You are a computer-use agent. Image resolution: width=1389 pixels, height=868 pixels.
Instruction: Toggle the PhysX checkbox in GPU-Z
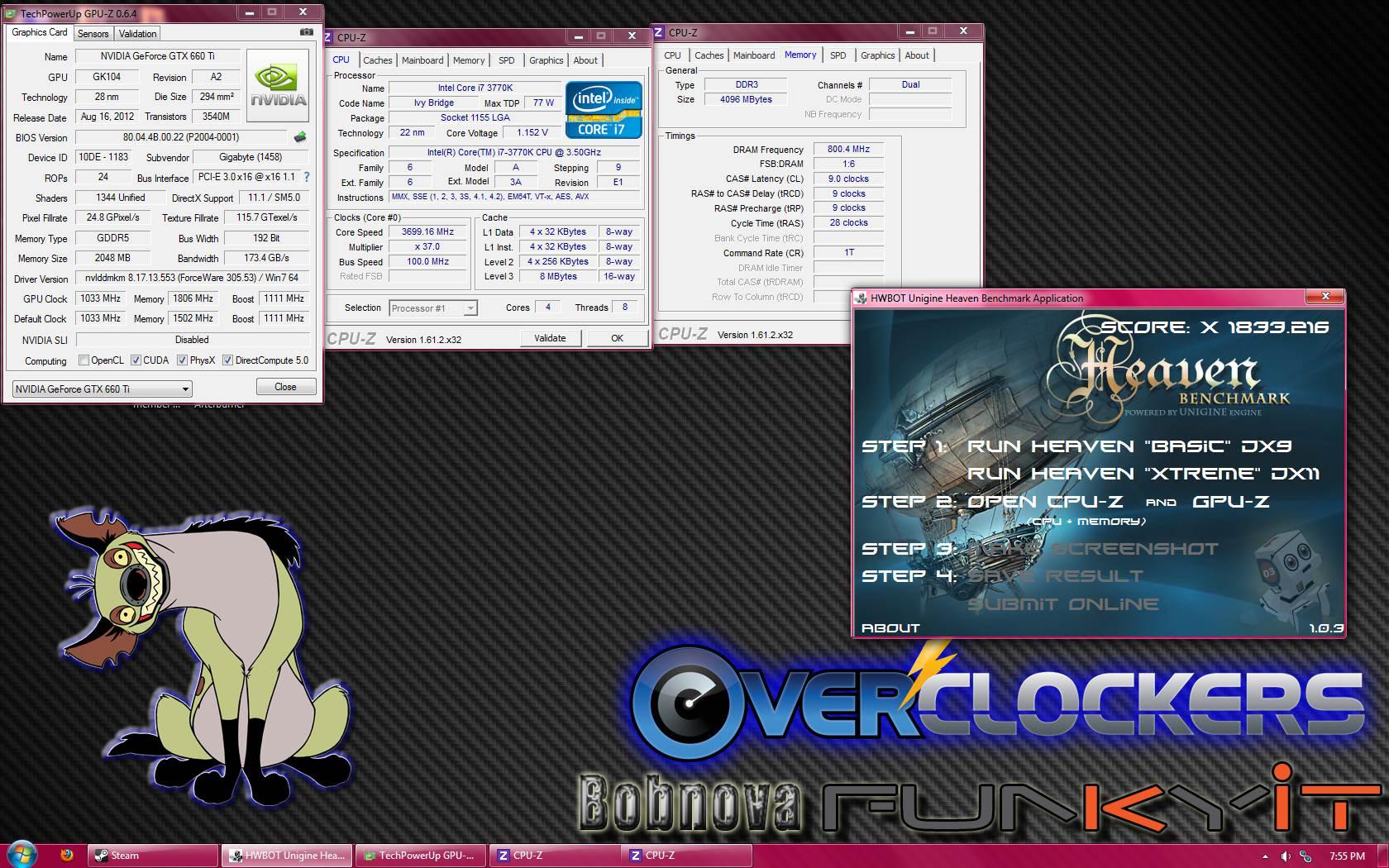(182, 360)
